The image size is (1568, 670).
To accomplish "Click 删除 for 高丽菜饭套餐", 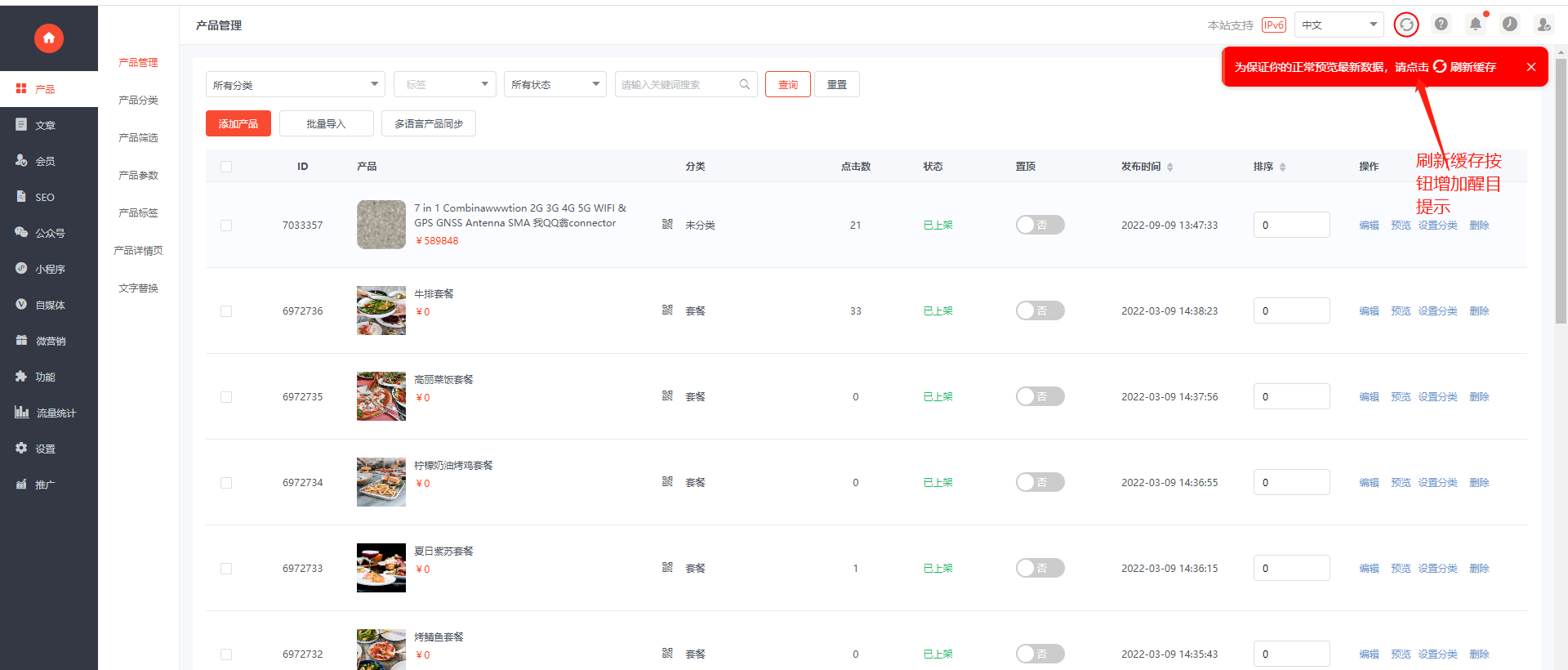I will pyautogui.click(x=1479, y=397).
